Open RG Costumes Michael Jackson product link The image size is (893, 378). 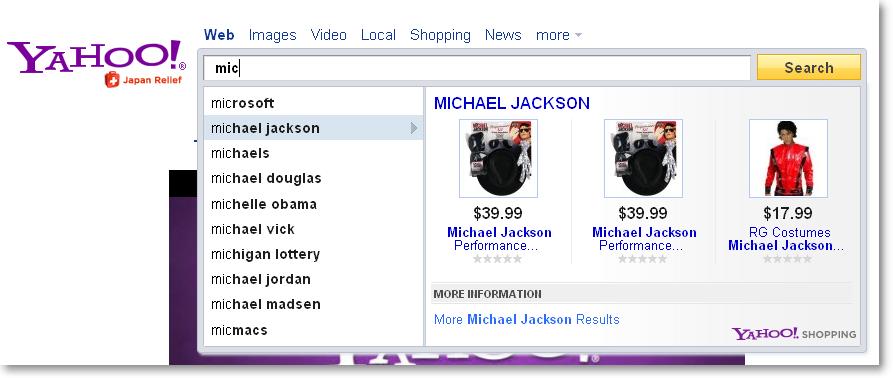coord(785,239)
